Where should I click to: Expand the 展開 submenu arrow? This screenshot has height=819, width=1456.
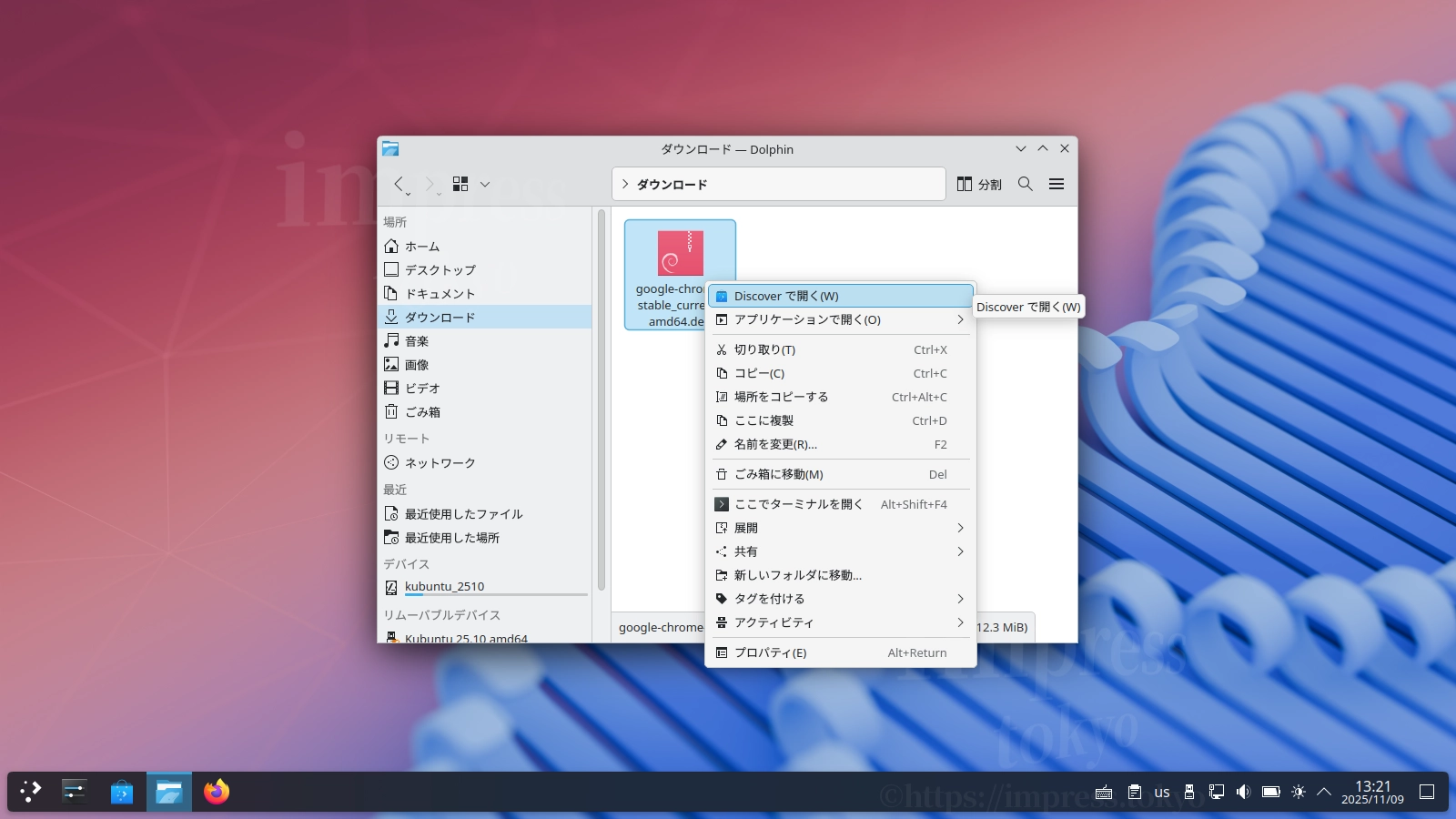(x=960, y=528)
